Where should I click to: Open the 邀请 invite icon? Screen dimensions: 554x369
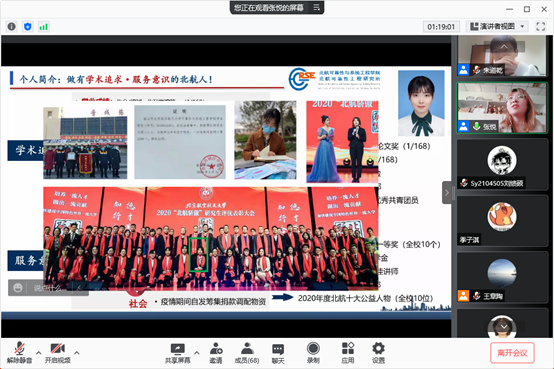(216, 353)
